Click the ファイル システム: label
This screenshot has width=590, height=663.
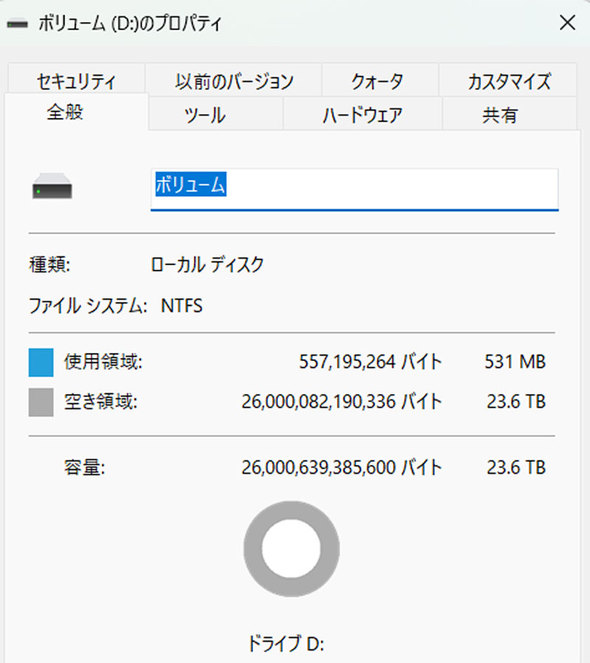pos(88,305)
